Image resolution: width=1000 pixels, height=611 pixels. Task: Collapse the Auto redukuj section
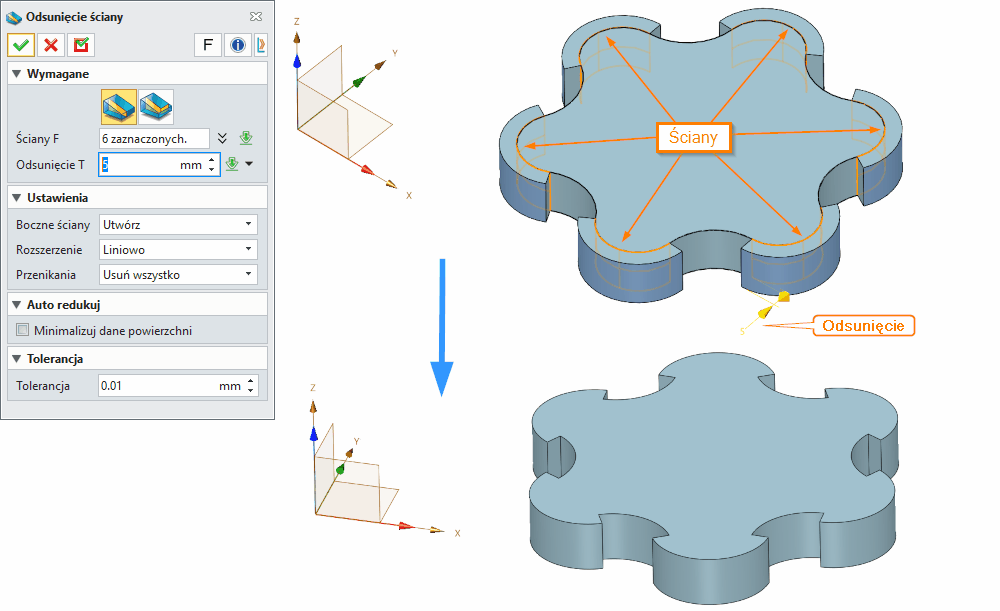pos(17,304)
